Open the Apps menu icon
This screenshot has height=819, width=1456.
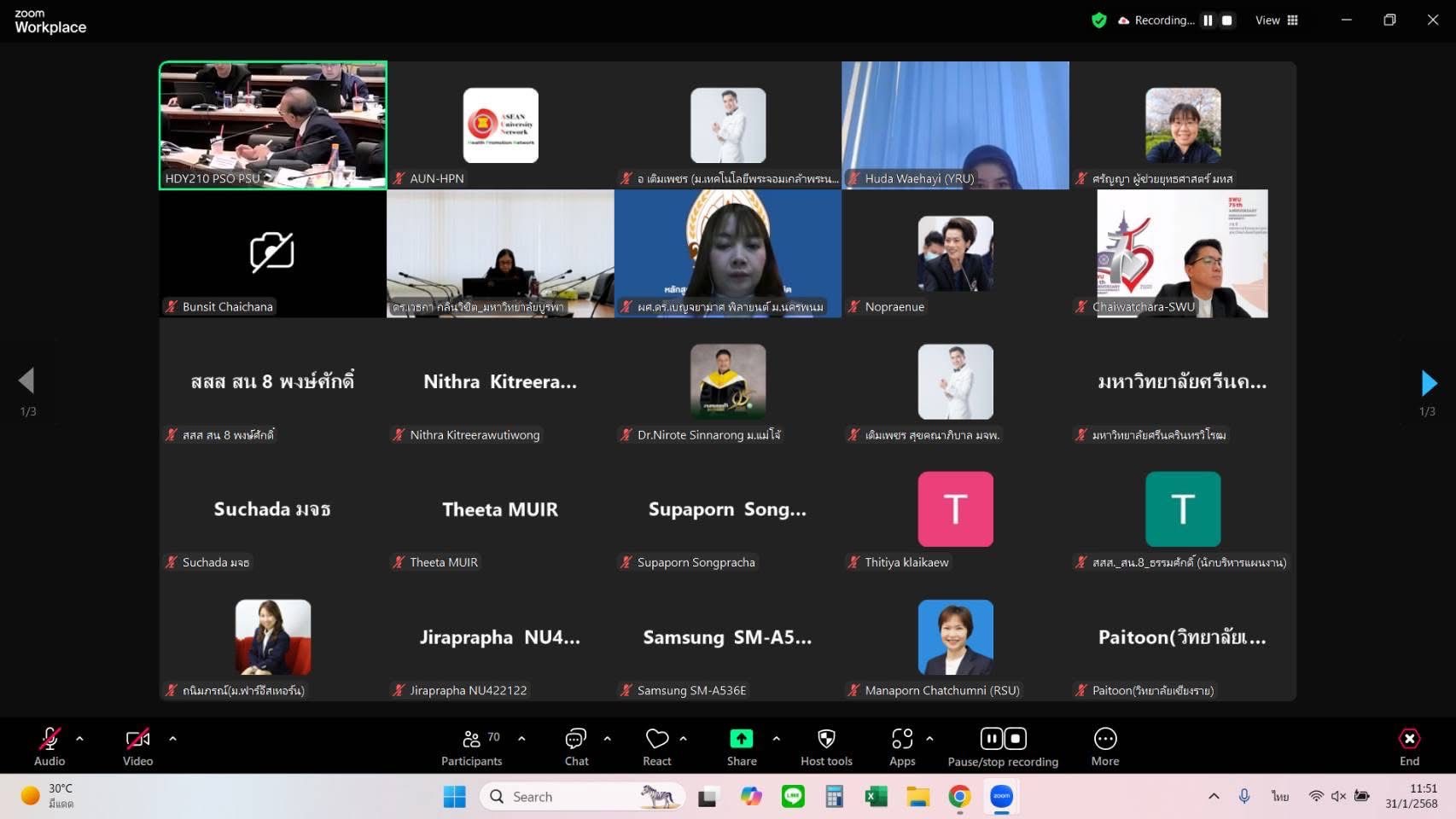[901, 739]
